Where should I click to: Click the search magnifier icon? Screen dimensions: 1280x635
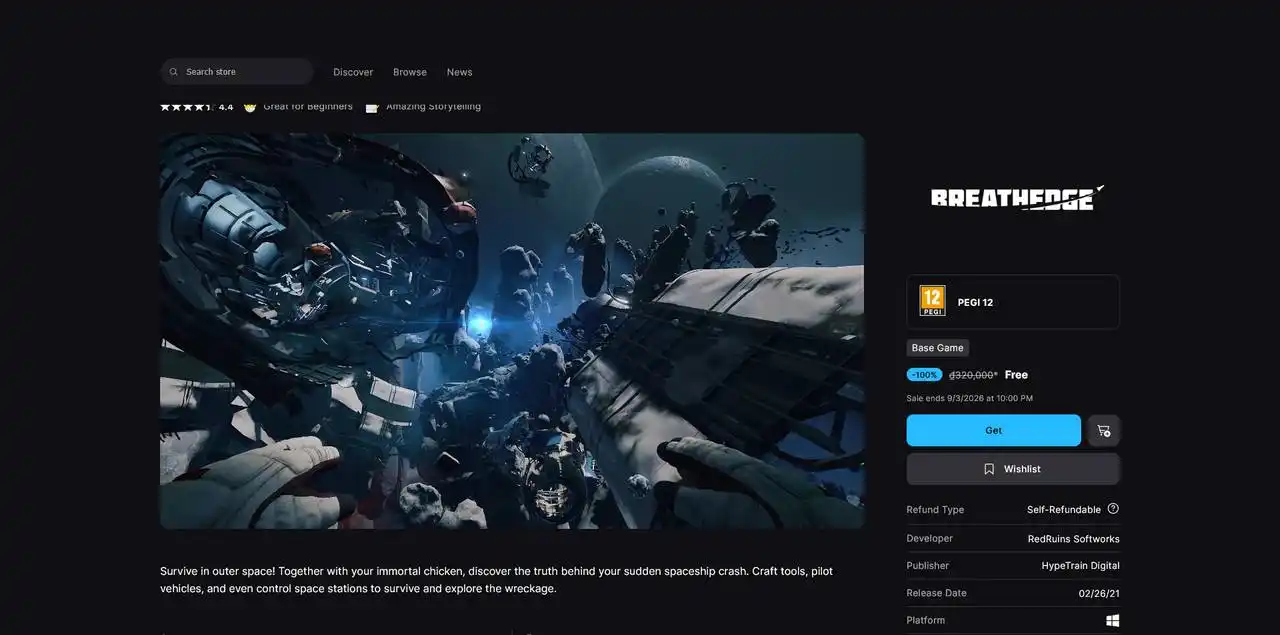[x=174, y=72]
